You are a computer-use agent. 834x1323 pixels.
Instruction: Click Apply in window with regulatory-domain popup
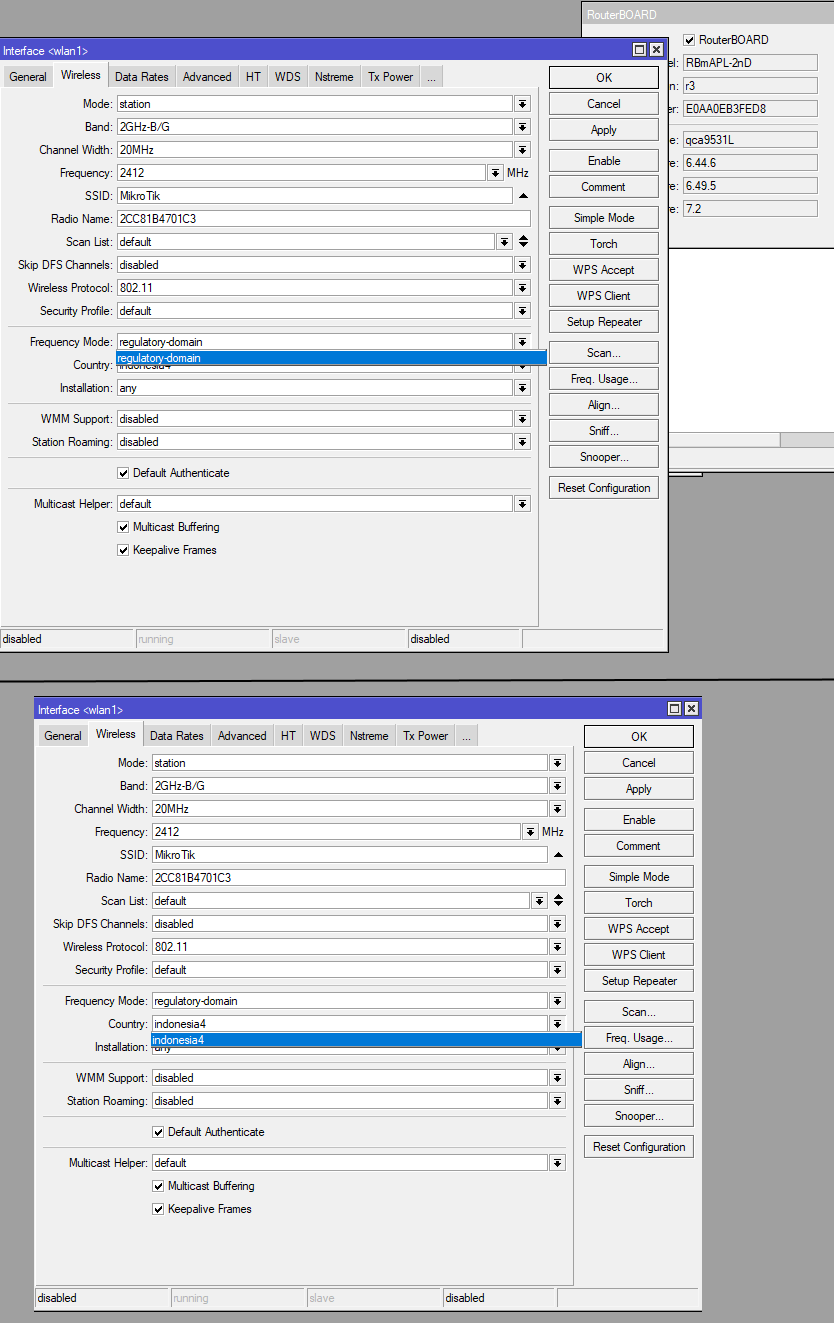pyautogui.click(x=604, y=130)
